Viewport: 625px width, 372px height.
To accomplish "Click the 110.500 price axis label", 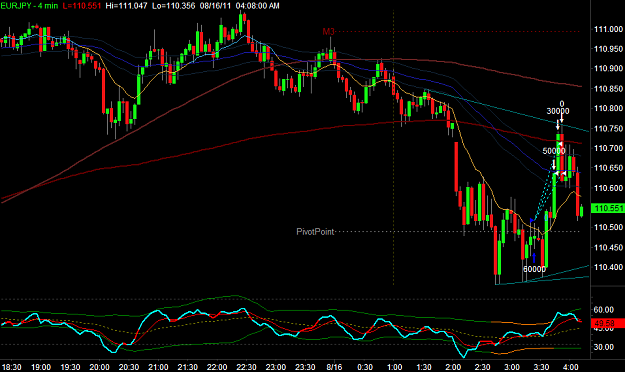I will [x=608, y=227].
